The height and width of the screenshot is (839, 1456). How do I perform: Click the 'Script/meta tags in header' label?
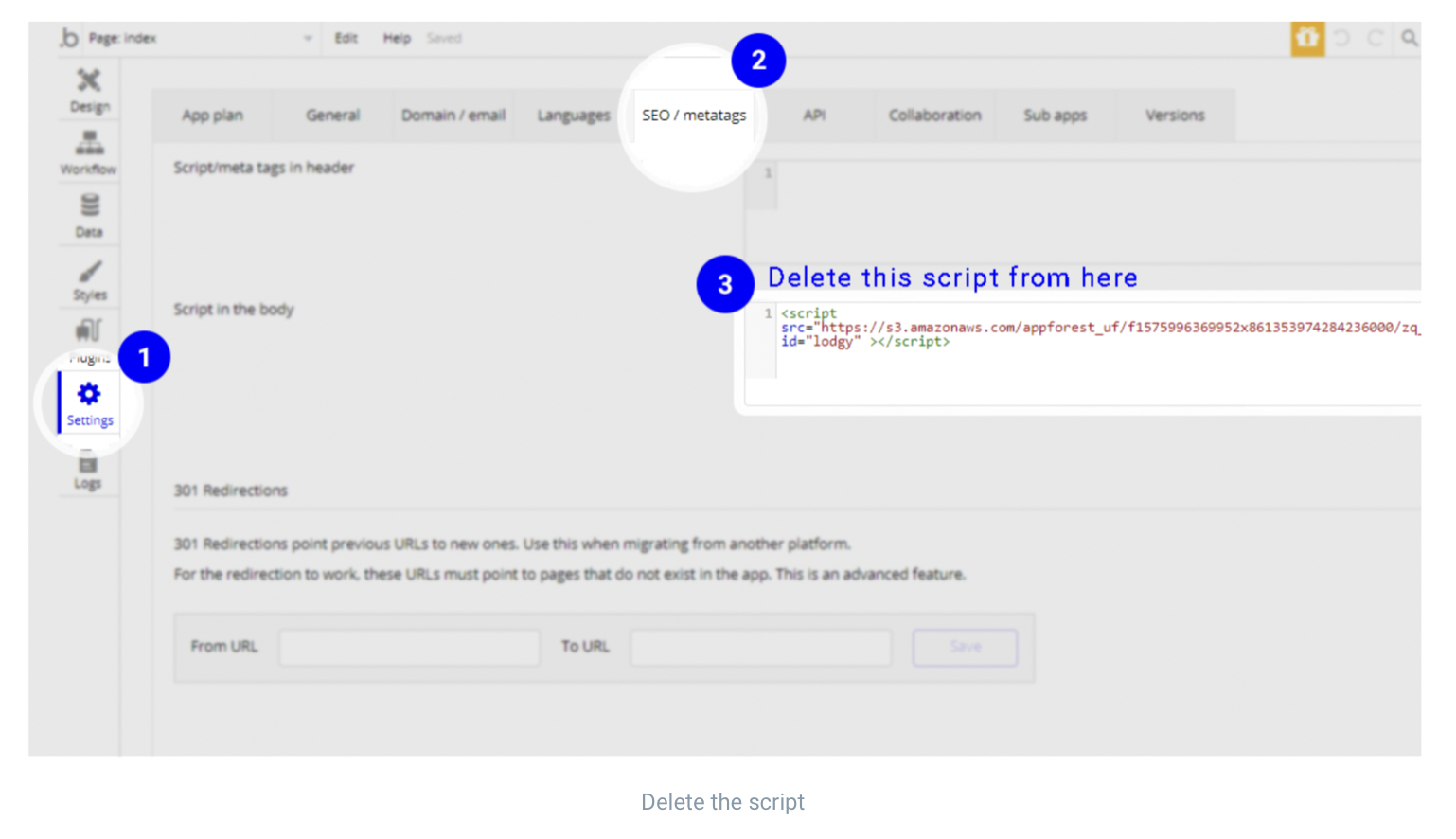coord(263,168)
